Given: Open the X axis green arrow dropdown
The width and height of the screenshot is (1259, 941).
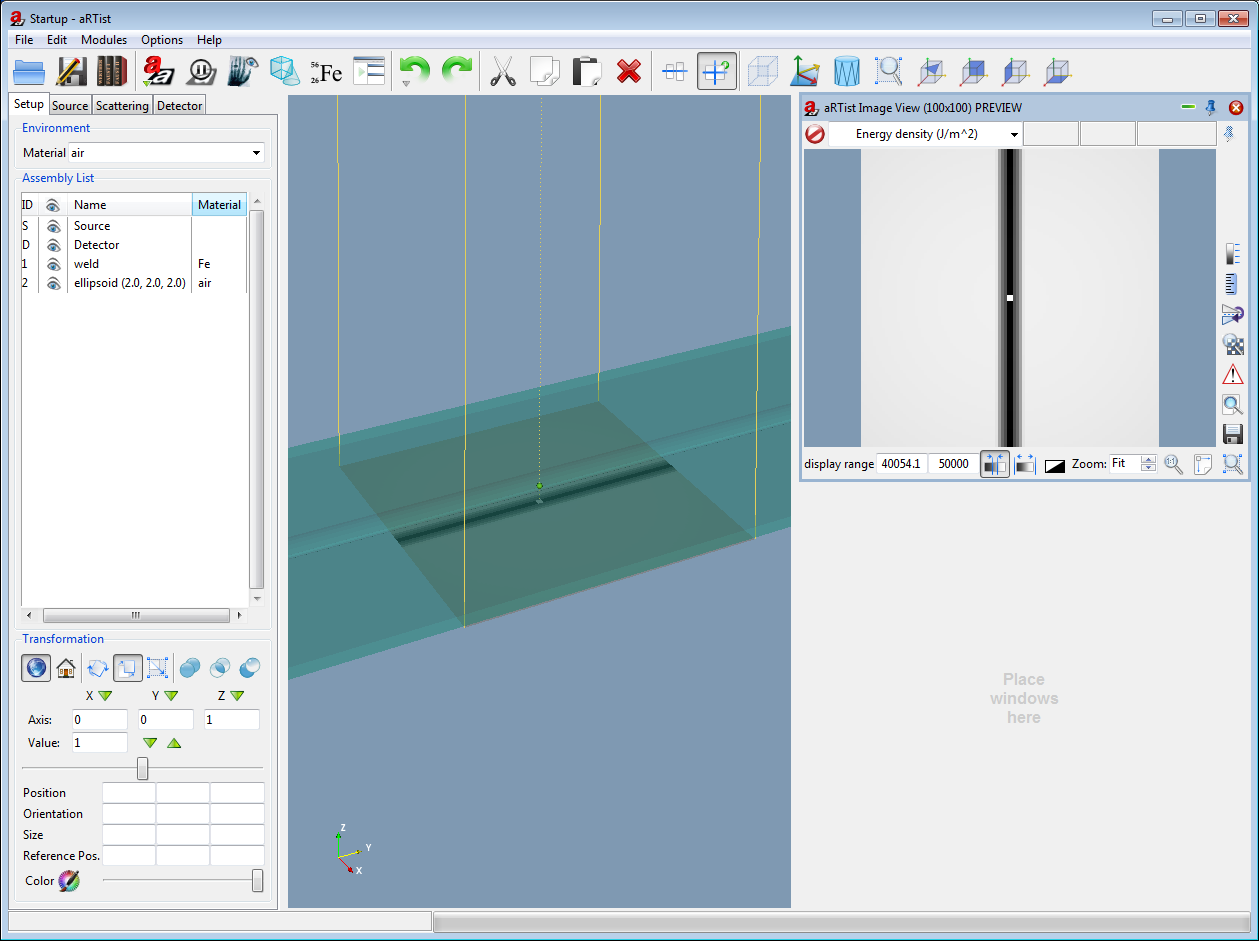Looking at the screenshot, I should 105,696.
